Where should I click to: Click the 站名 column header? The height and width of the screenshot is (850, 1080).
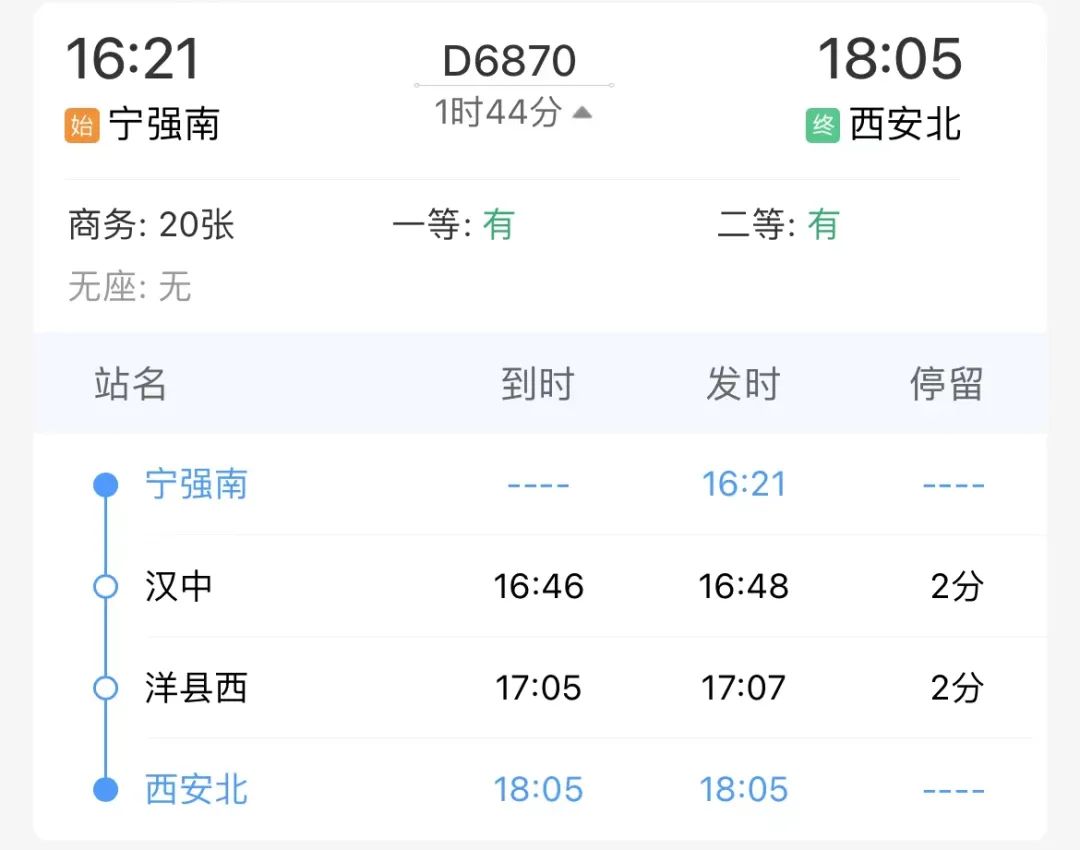coord(130,384)
